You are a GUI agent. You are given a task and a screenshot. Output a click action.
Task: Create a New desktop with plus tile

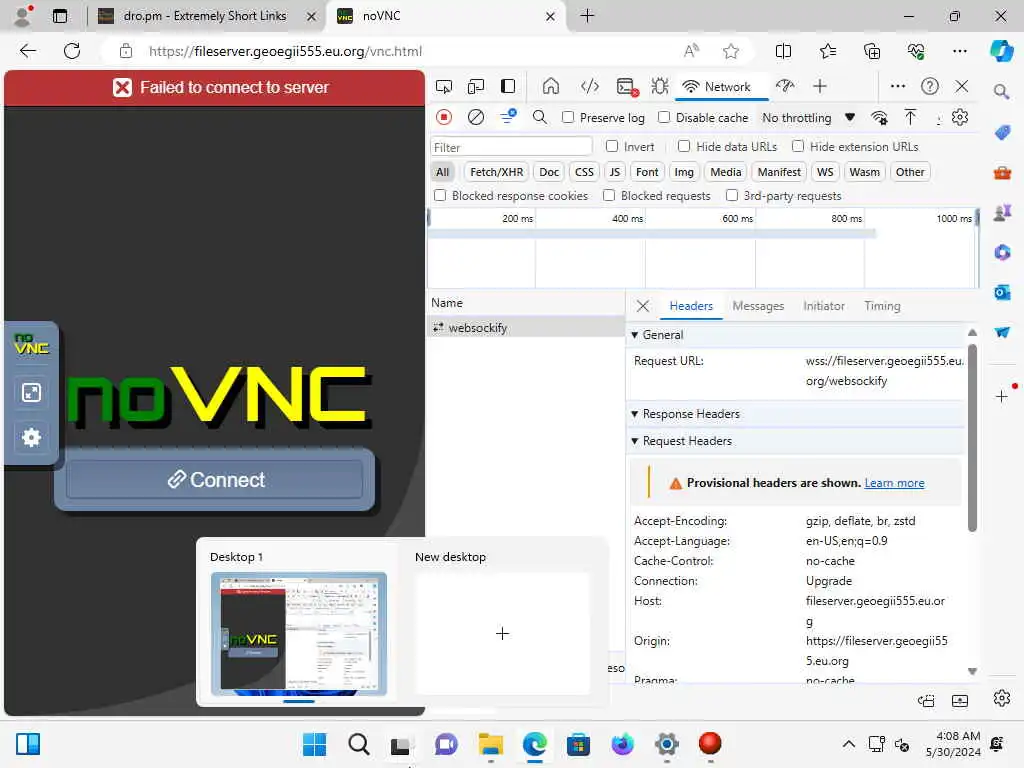pyautogui.click(x=502, y=633)
